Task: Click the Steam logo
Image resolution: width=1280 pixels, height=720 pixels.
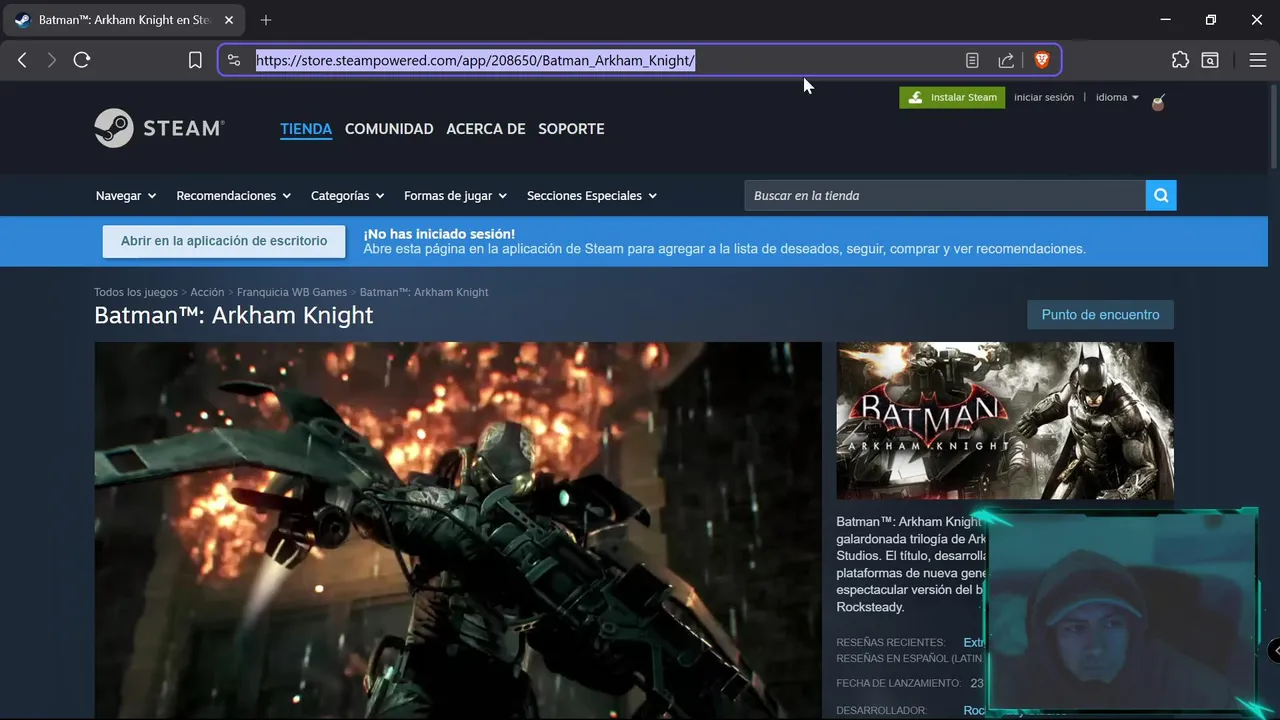Action: tap(160, 128)
